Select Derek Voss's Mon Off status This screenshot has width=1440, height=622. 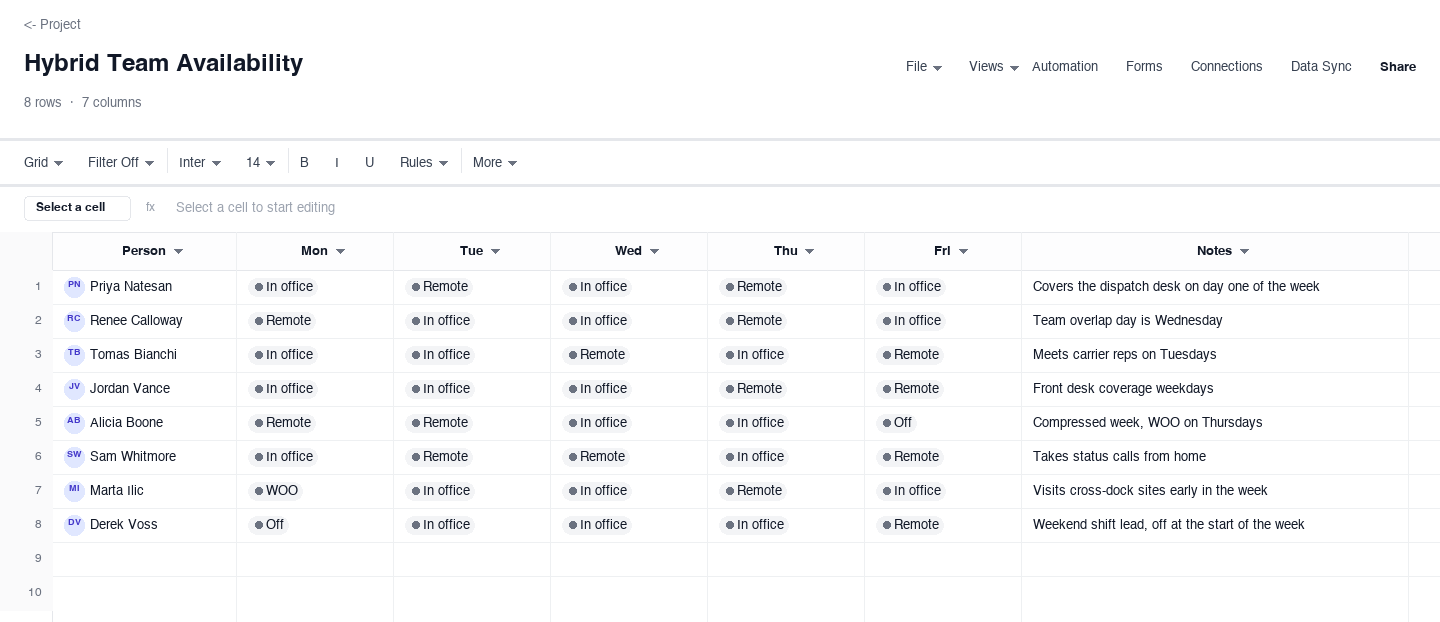[268, 525]
